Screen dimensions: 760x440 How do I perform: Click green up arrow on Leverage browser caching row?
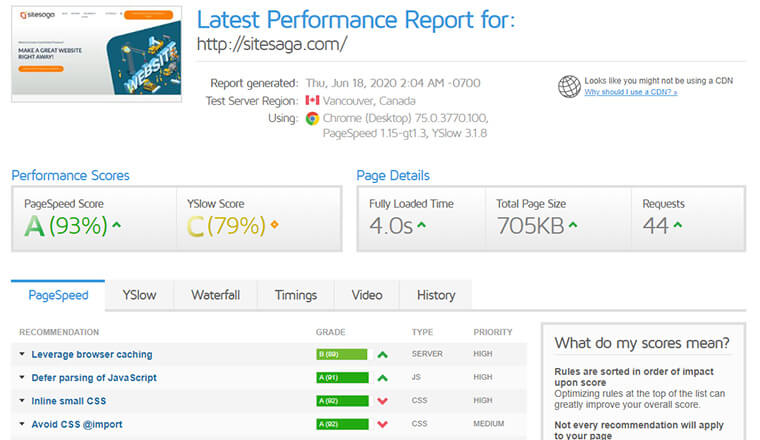pyautogui.click(x=382, y=354)
